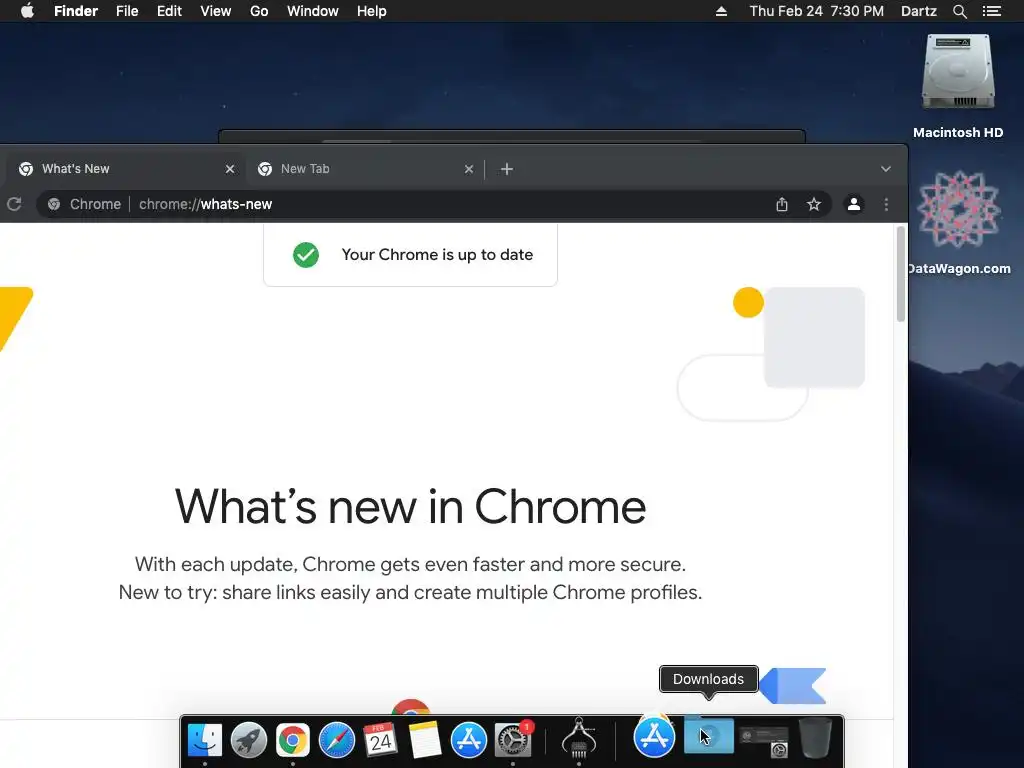Open the DataWagon.com desktop icon
This screenshot has height=768, width=1024.
click(x=958, y=222)
